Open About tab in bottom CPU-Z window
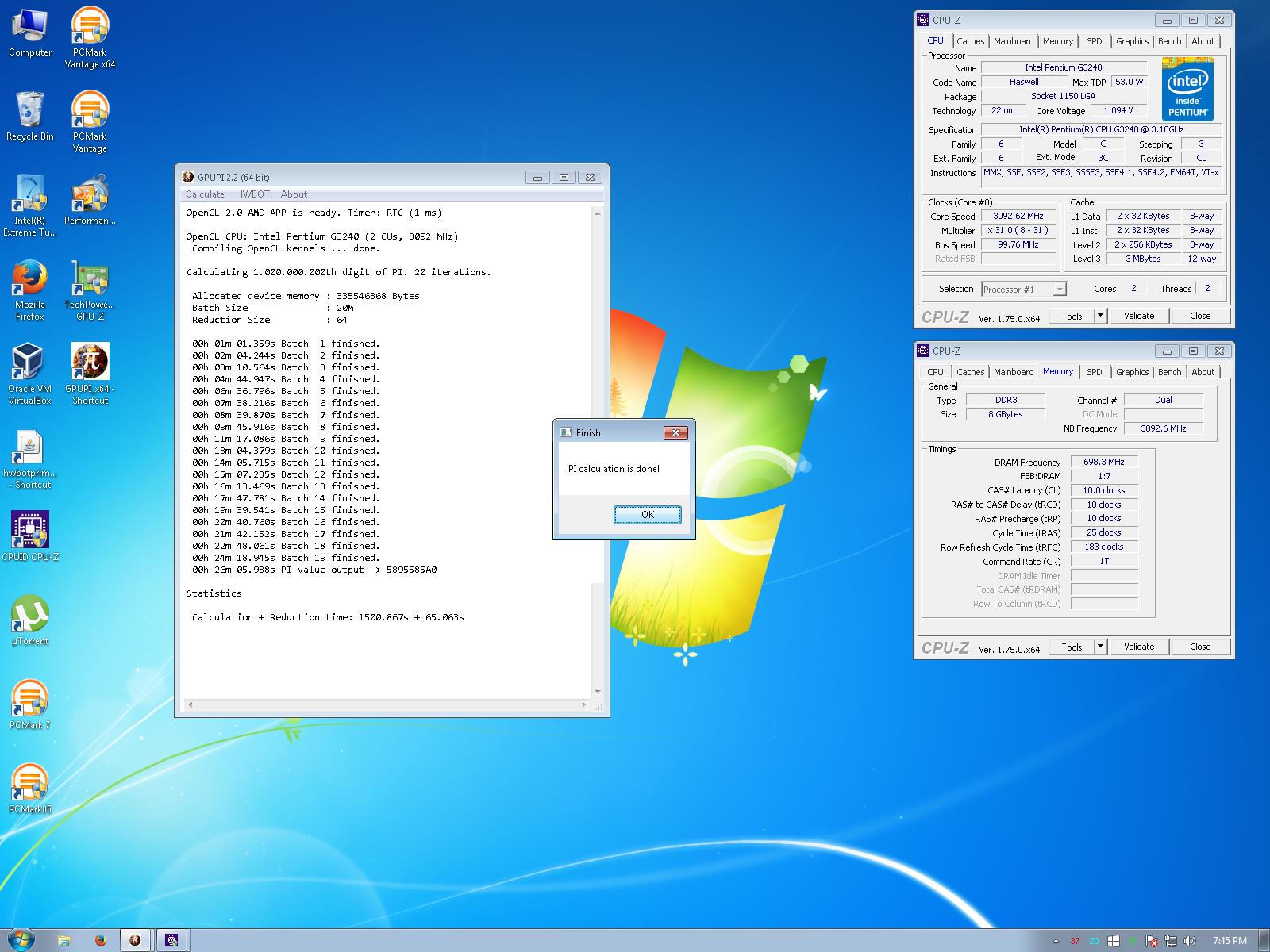 click(x=1203, y=372)
